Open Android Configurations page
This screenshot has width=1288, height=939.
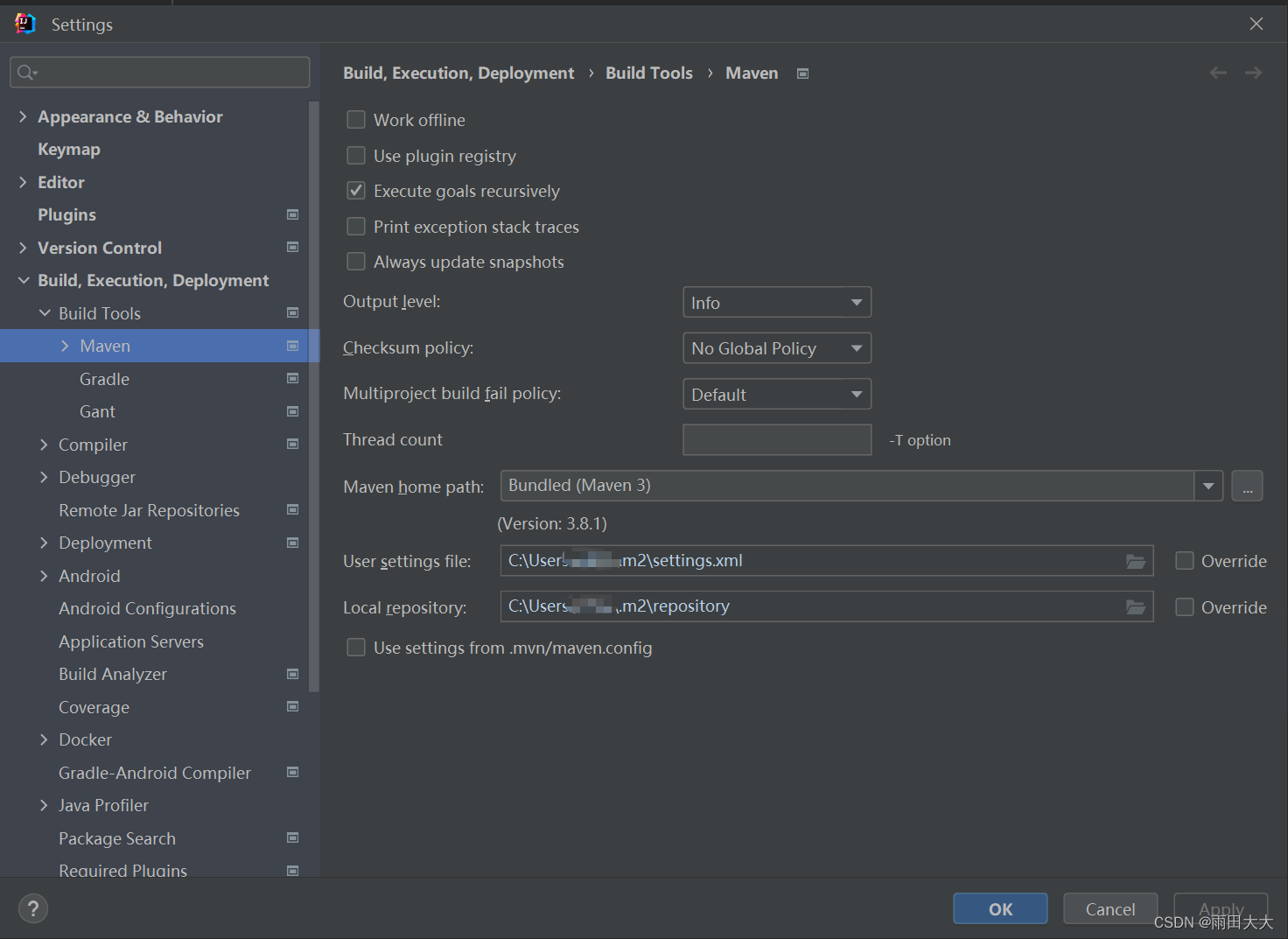click(147, 608)
